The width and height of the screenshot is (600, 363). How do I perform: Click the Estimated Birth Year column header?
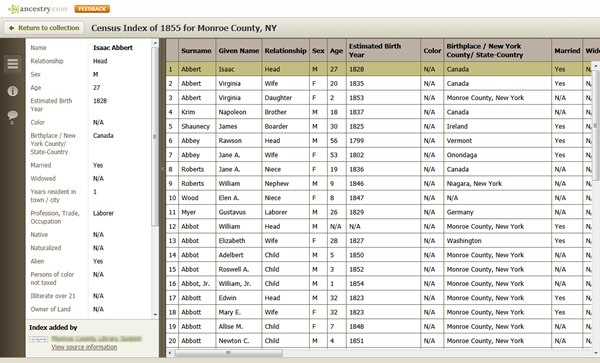coord(383,50)
